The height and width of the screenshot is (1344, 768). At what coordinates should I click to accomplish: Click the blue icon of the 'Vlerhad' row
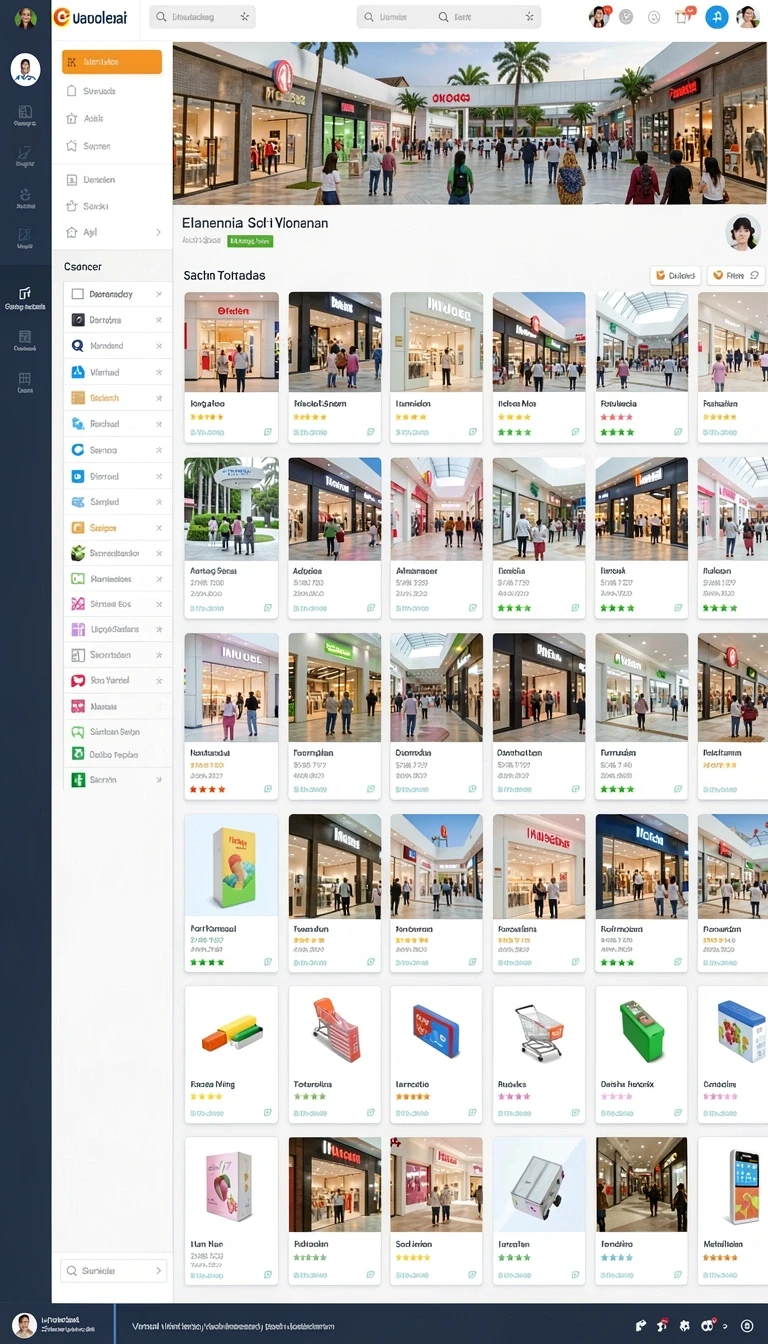coord(78,372)
